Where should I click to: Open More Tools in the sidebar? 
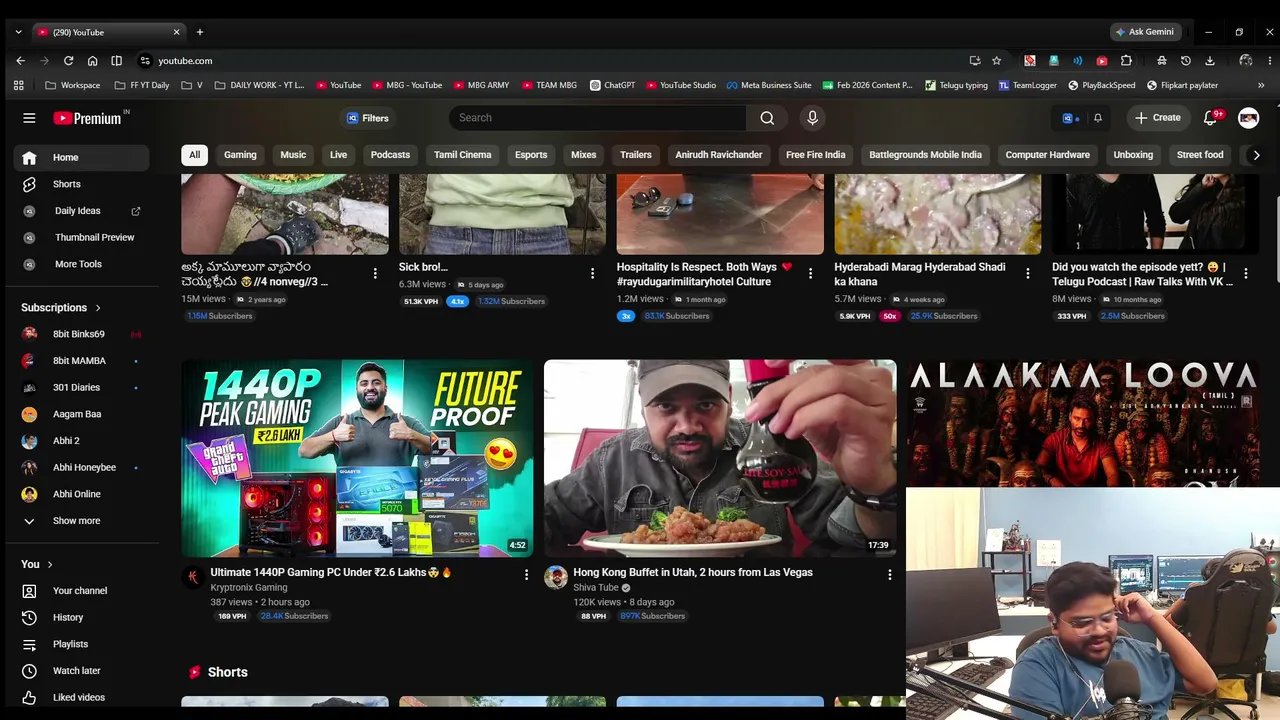pos(80,264)
